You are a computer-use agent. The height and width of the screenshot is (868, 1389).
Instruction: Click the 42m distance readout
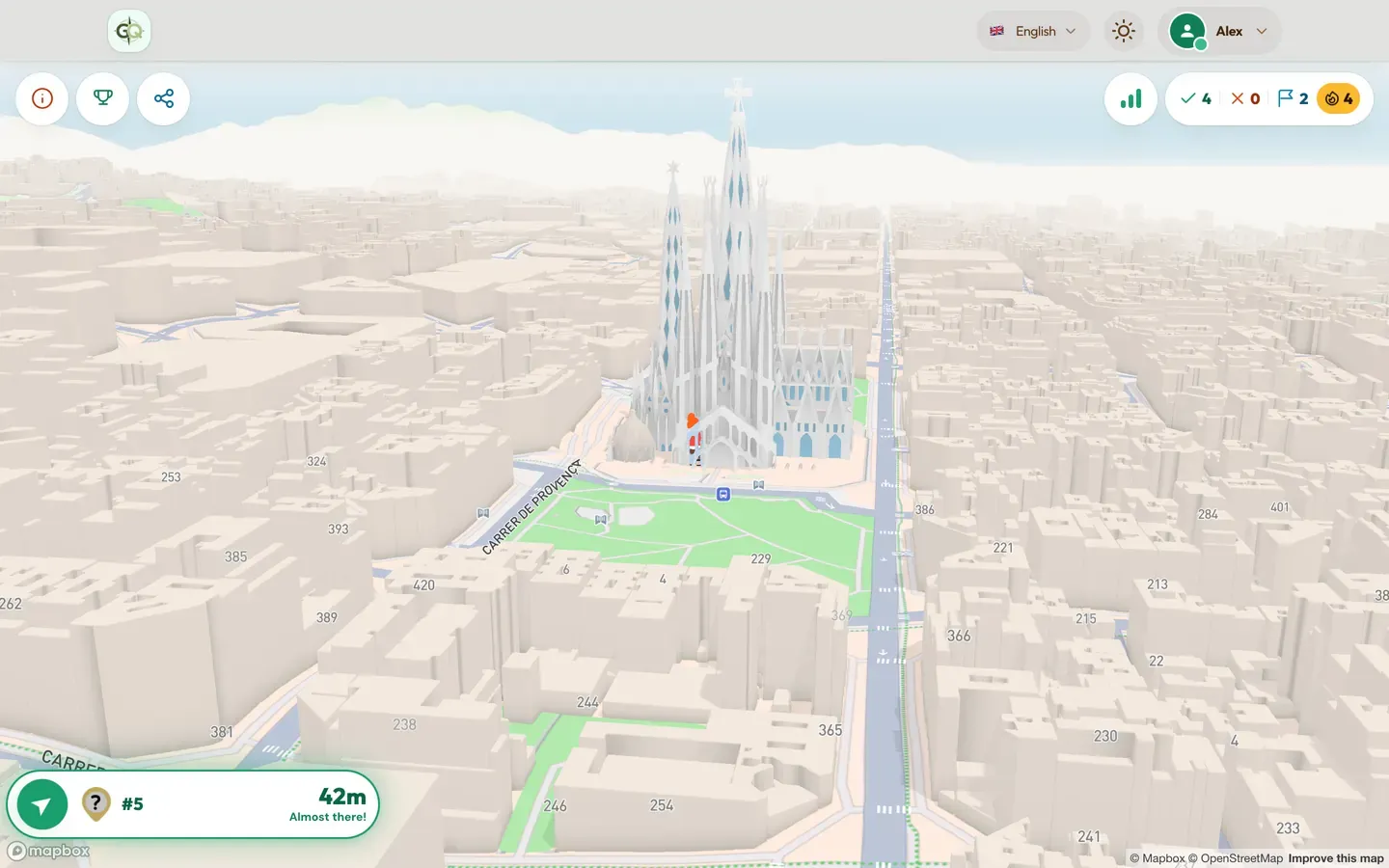point(342,796)
